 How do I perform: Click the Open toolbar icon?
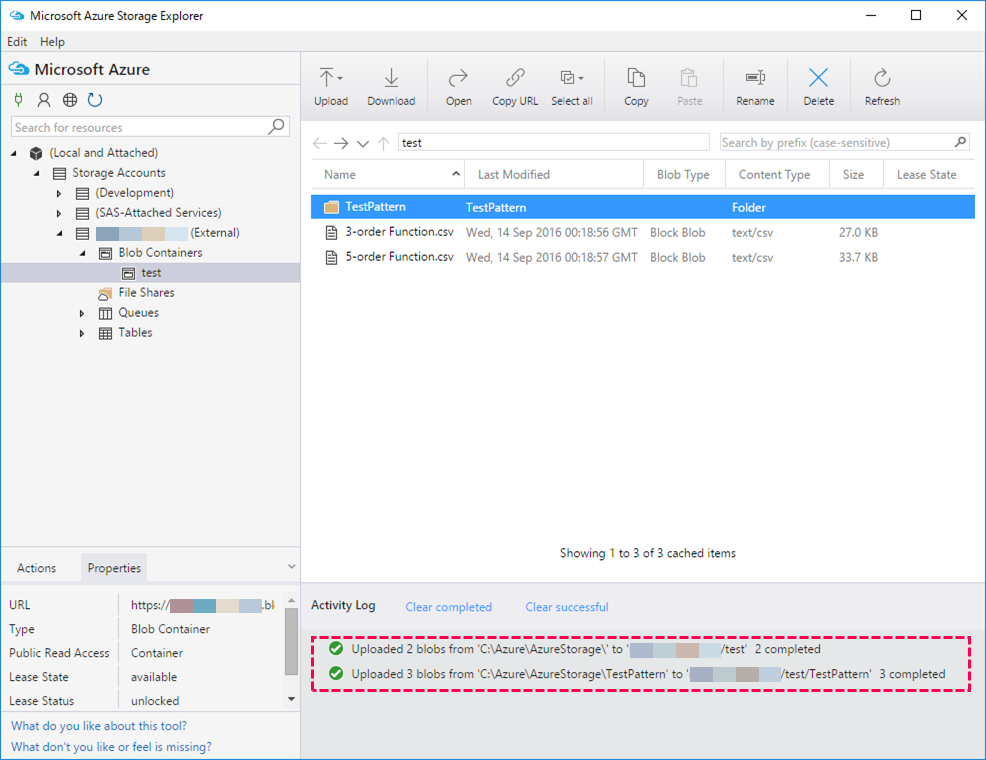(458, 78)
